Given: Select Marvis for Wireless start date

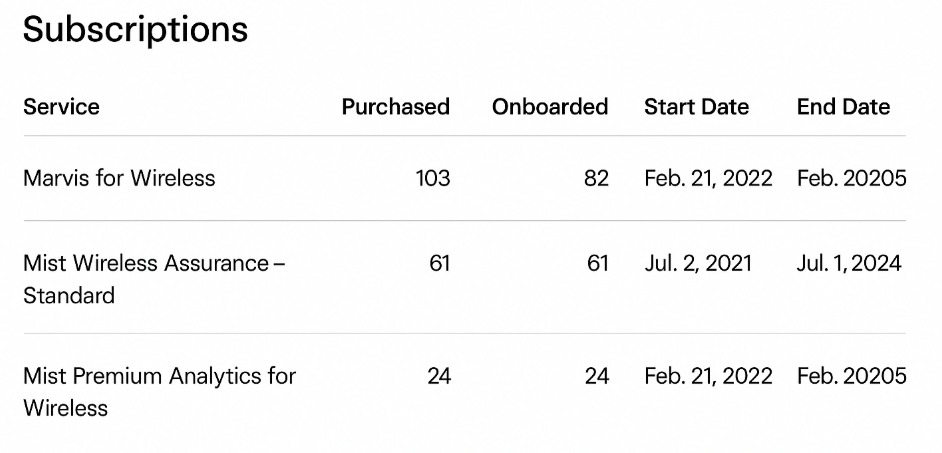Looking at the screenshot, I should pyautogui.click(x=708, y=179).
